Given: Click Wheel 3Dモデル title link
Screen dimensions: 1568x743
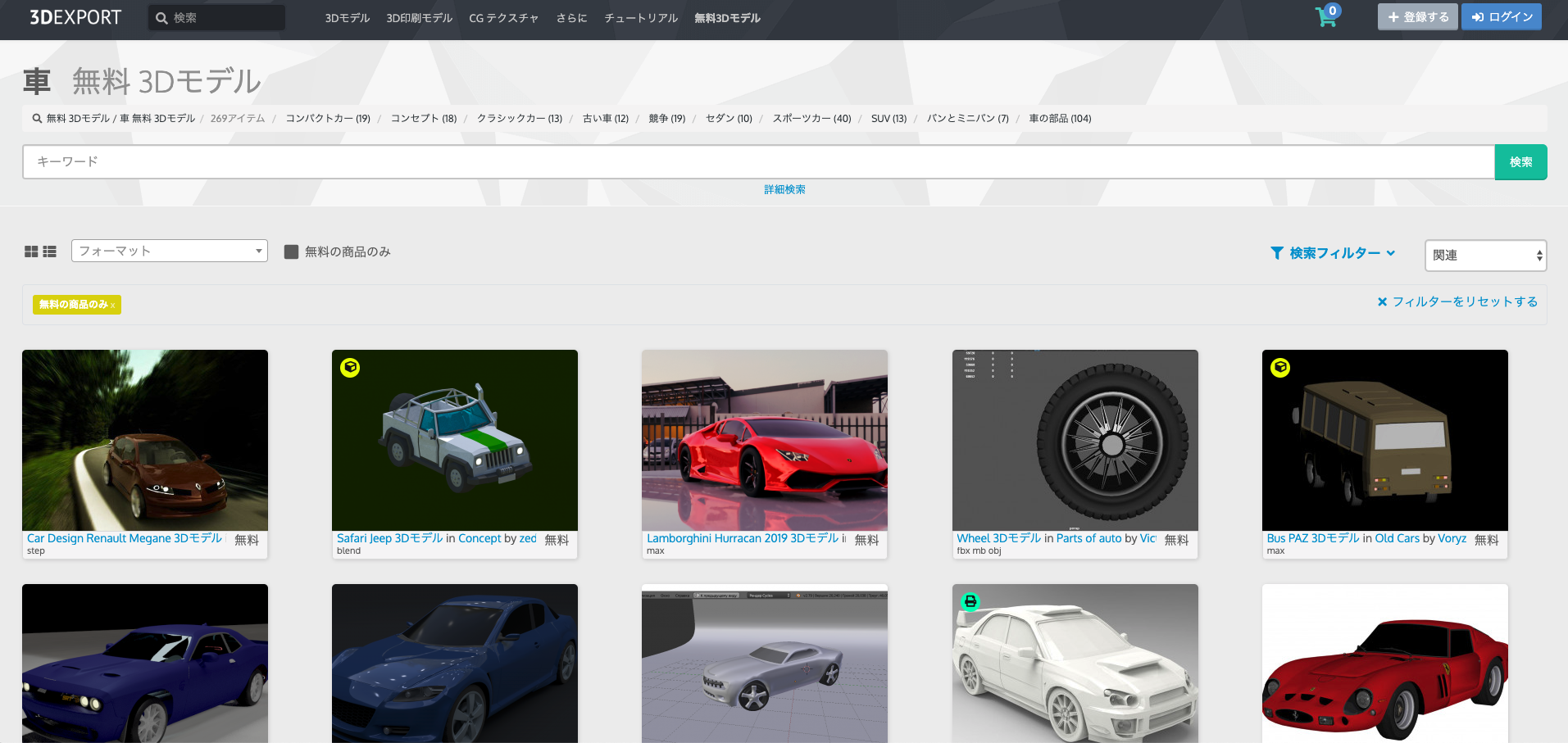Looking at the screenshot, I should 999,538.
